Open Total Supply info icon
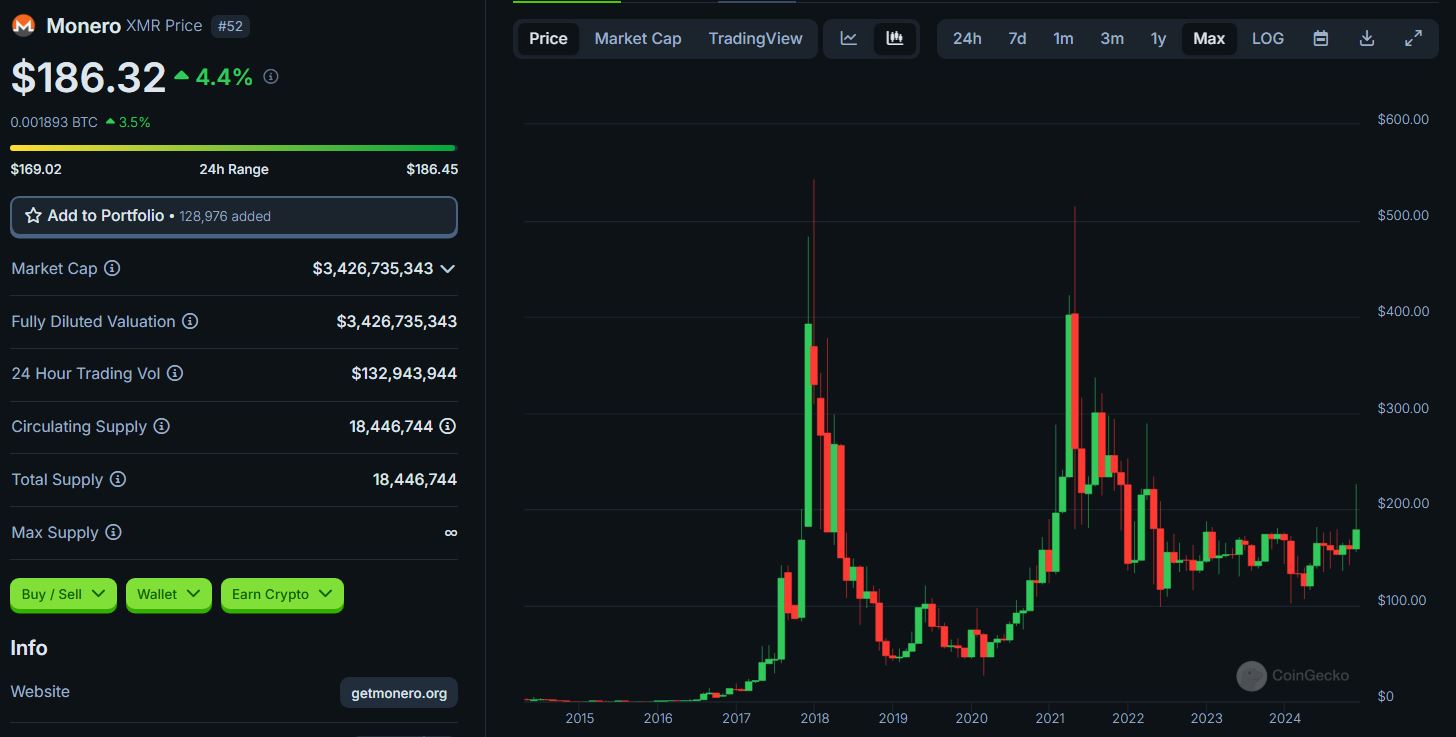Image resolution: width=1456 pixels, height=737 pixels. [x=118, y=479]
